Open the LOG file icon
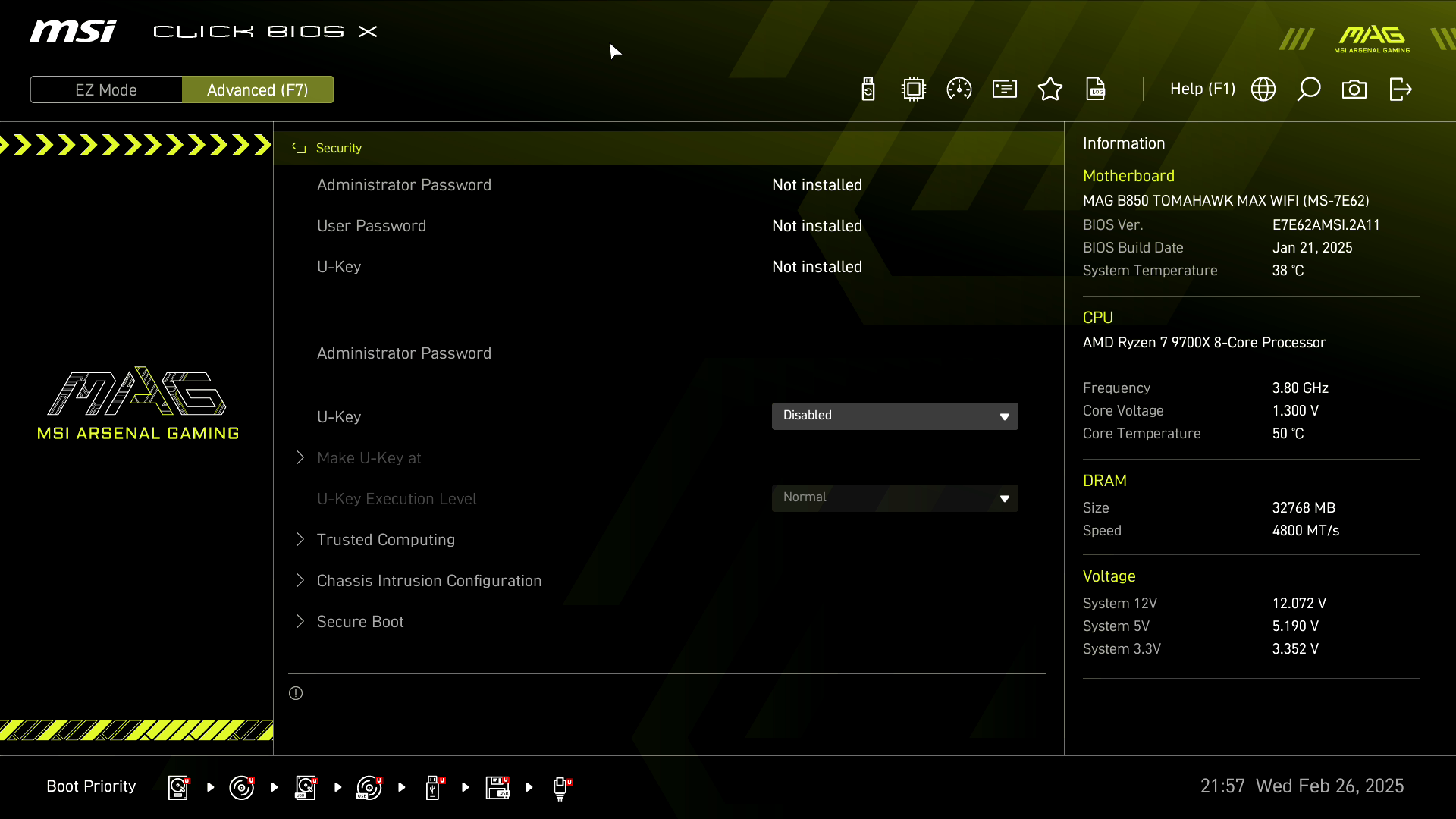This screenshot has height=819, width=1456. pyautogui.click(x=1096, y=89)
